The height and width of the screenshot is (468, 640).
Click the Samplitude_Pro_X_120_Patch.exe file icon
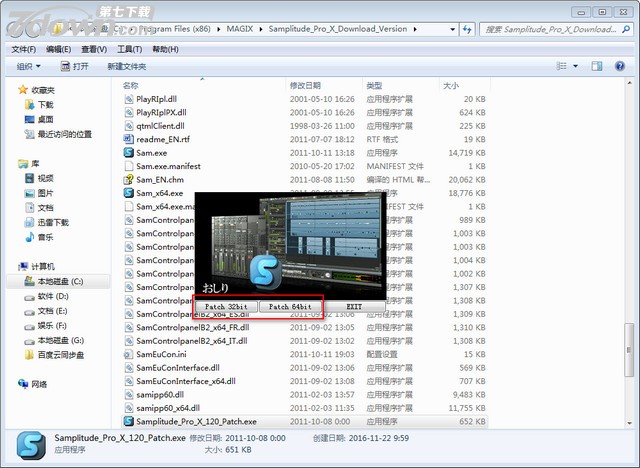click(x=129, y=421)
